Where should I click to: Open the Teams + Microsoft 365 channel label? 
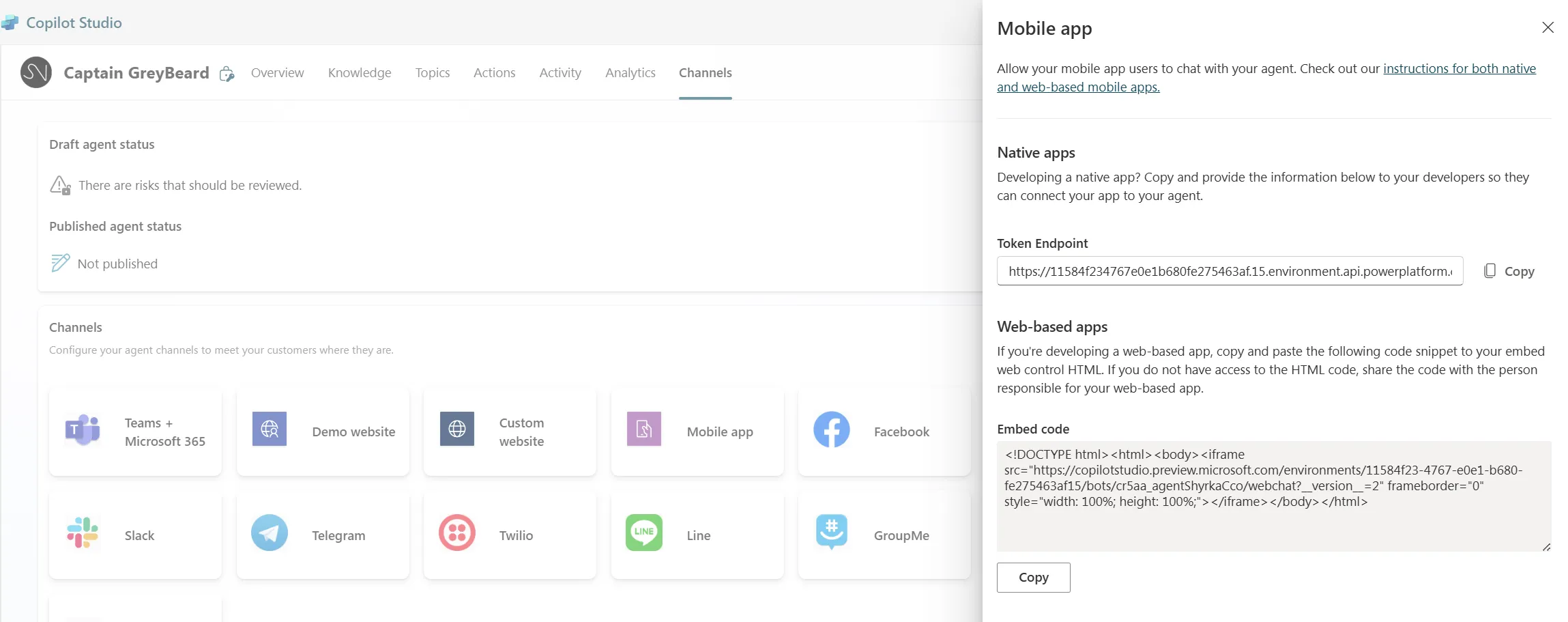click(165, 432)
